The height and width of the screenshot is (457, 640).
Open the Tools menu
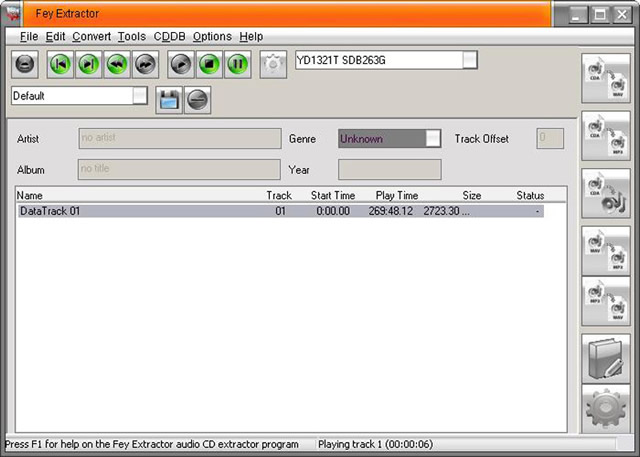(x=132, y=37)
